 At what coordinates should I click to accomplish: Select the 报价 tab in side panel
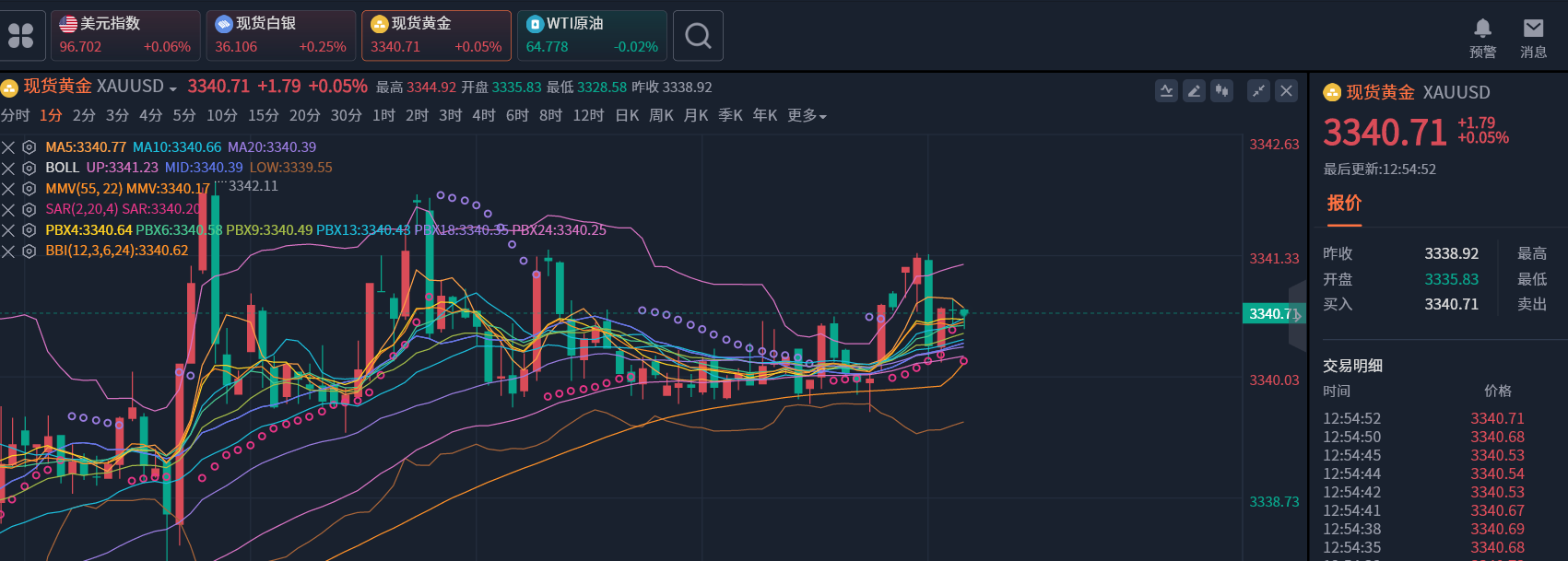[1344, 204]
